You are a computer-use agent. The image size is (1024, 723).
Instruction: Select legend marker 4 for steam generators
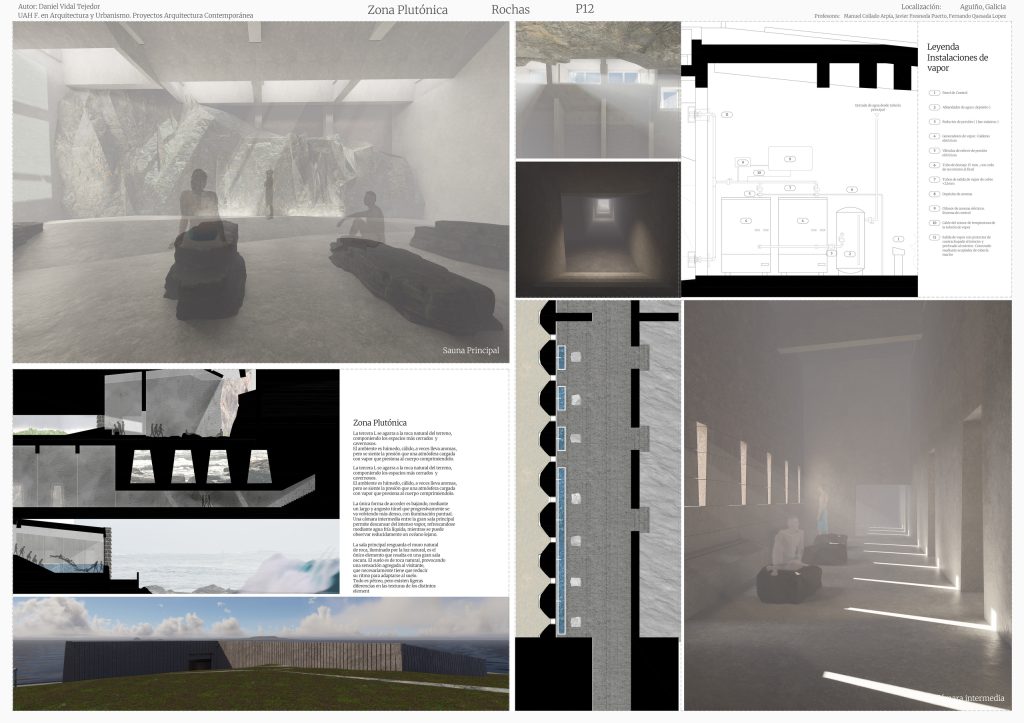tap(933, 136)
